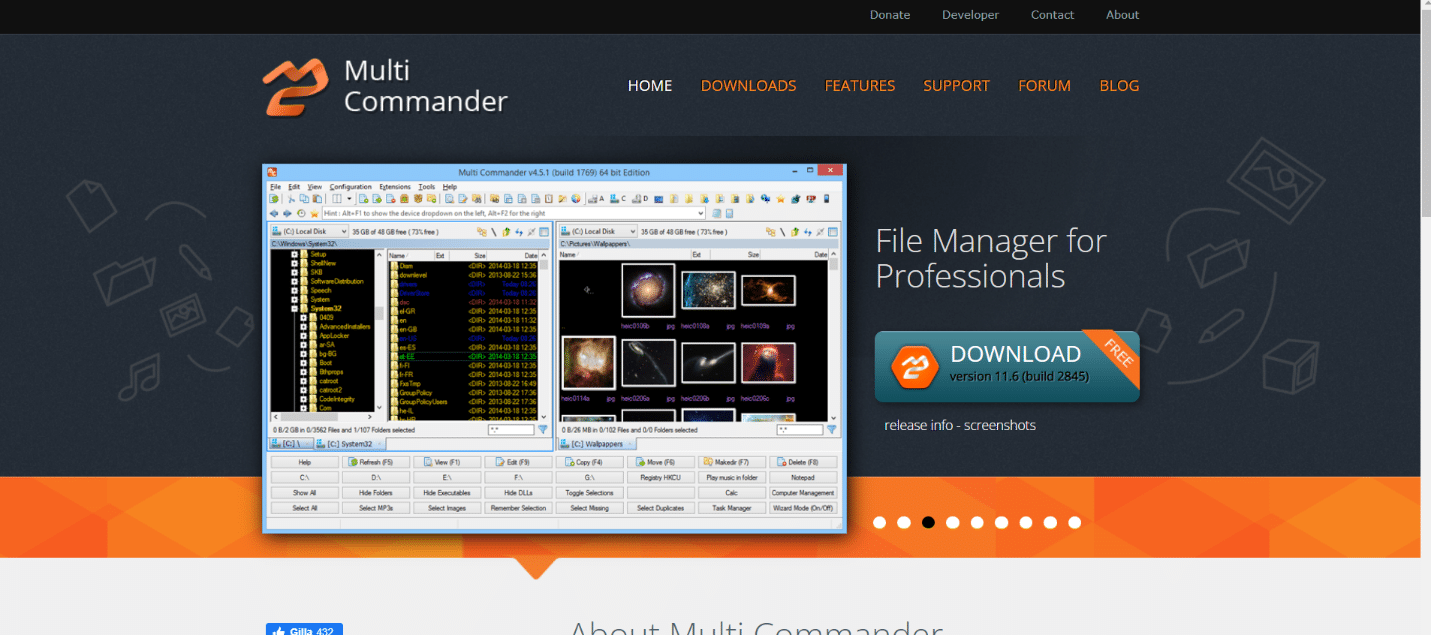Click the right panel refresh arrows icon
This screenshot has height=635, width=1431.
click(808, 231)
